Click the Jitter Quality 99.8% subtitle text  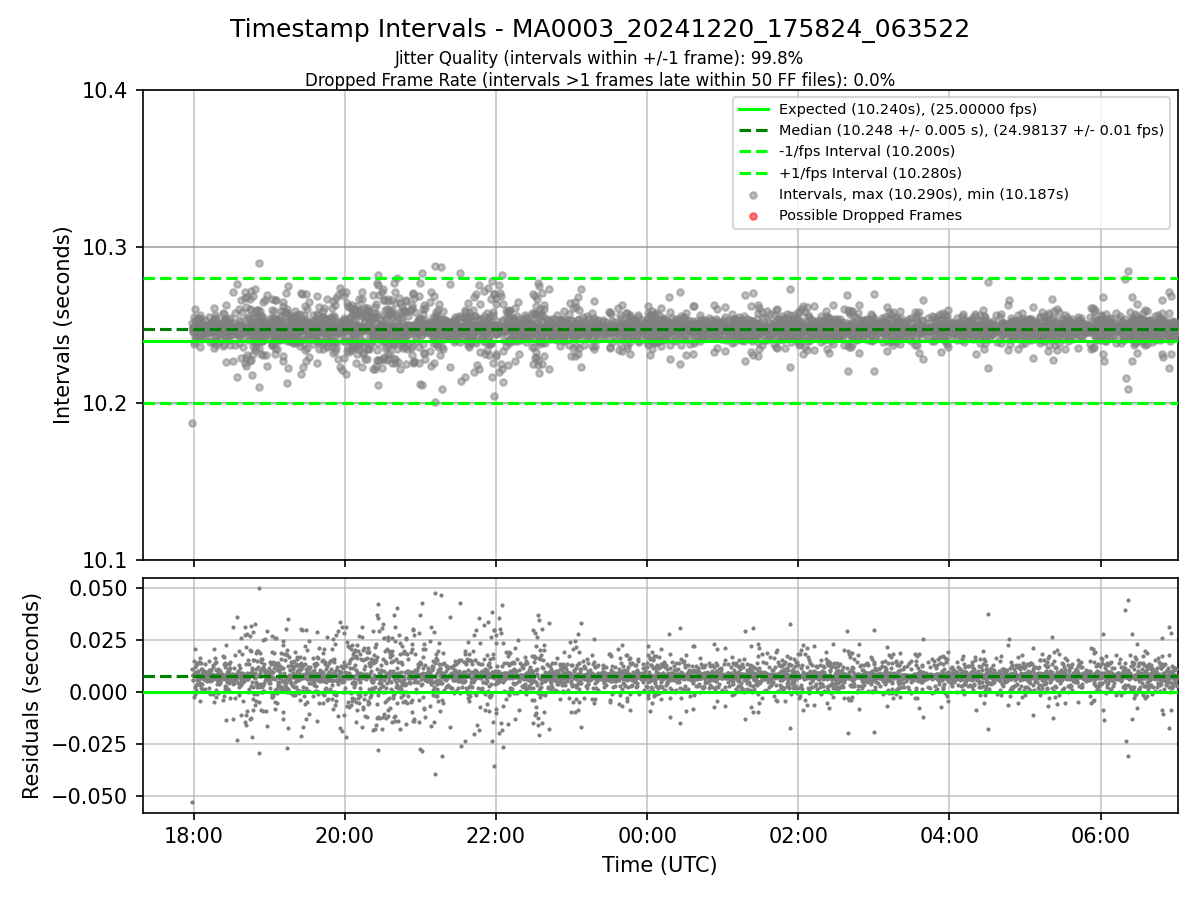[599, 58]
